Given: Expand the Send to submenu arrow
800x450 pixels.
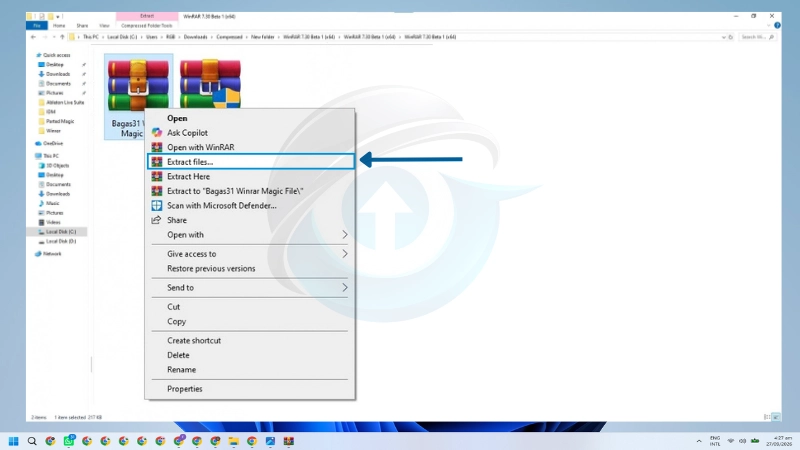Looking at the screenshot, I should pos(345,288).
